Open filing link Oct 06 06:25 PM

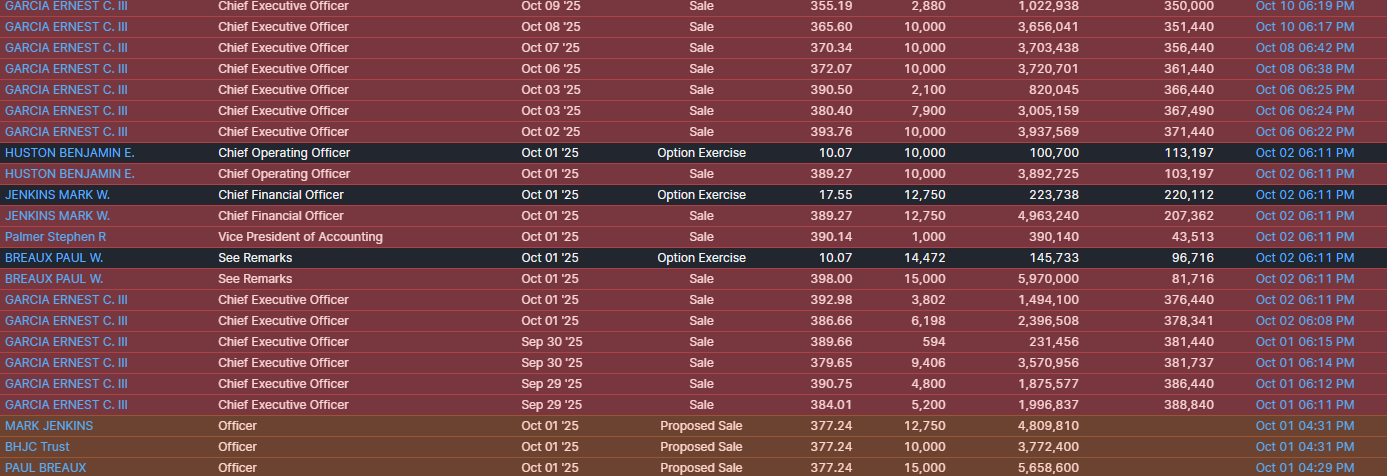coord(1305,90)
